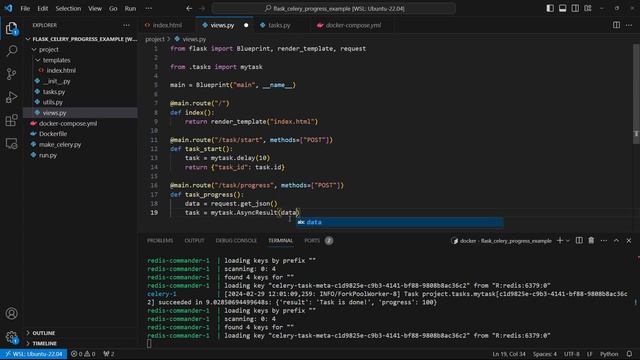Viewport: 640px width, 360px height.
Task: Toggle secondary side bar layout icon
Action: coord(575,8)
